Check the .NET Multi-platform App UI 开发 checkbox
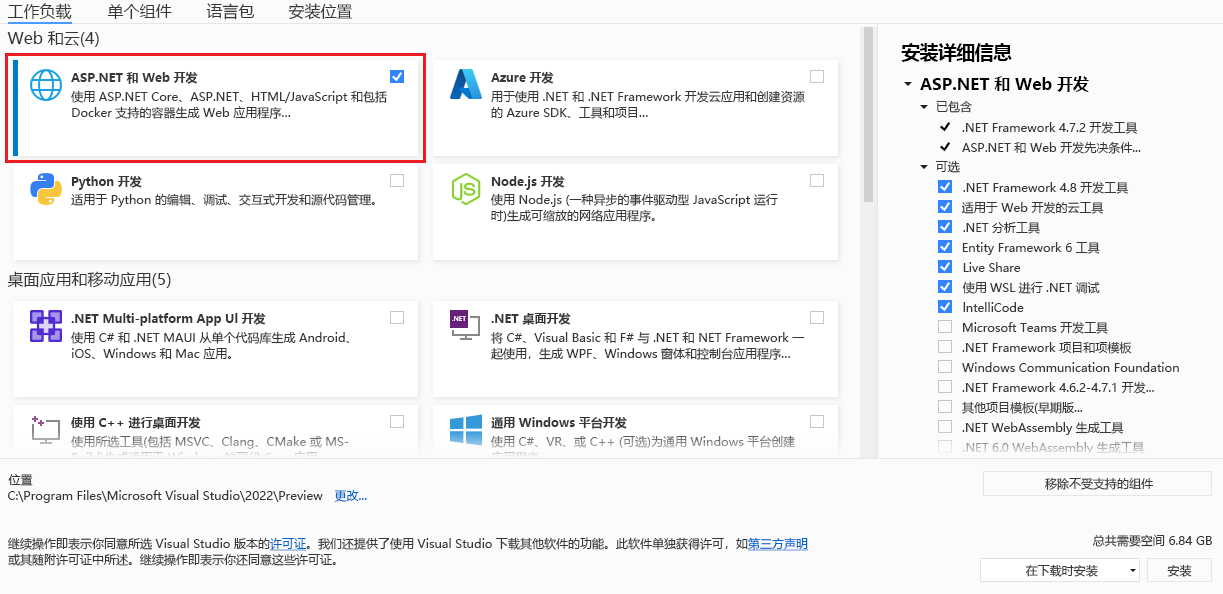This screenshot has height=594, width=1223. pos(397,317)
